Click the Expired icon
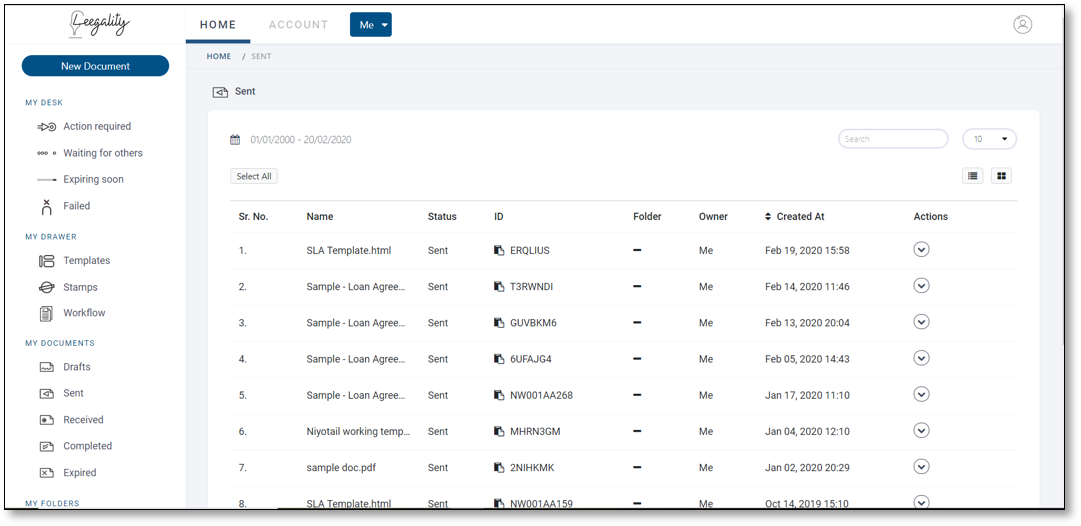Image resolution: width=1081 pixels, height=526 pixels. (47, 473)
